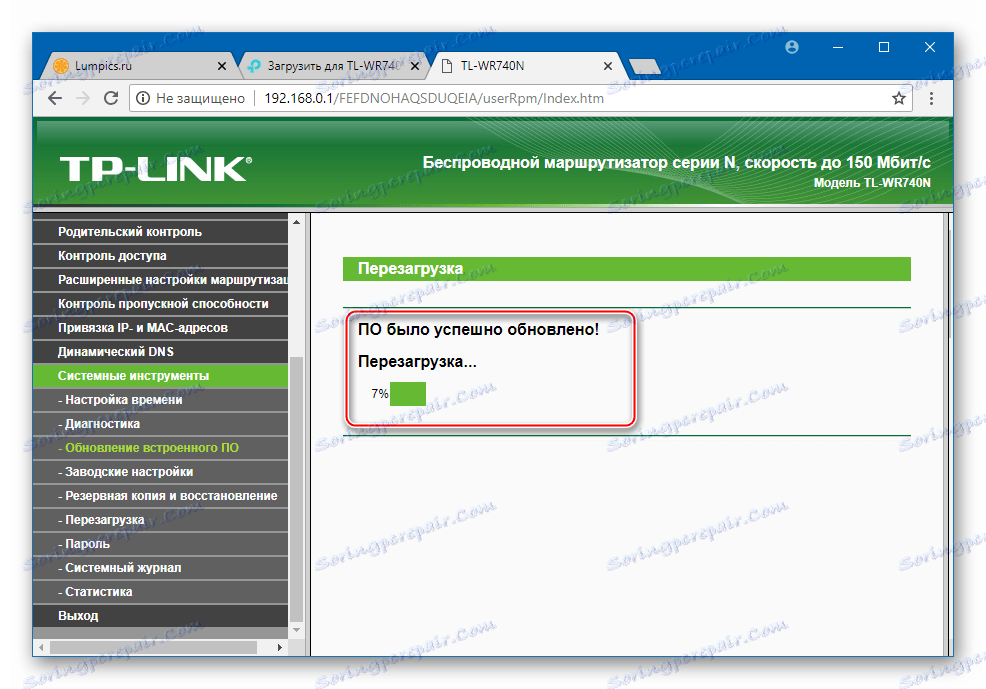Open the Chrome user profile icon
This screenshot has width=986, height=689.
click(x=792, y=47)
